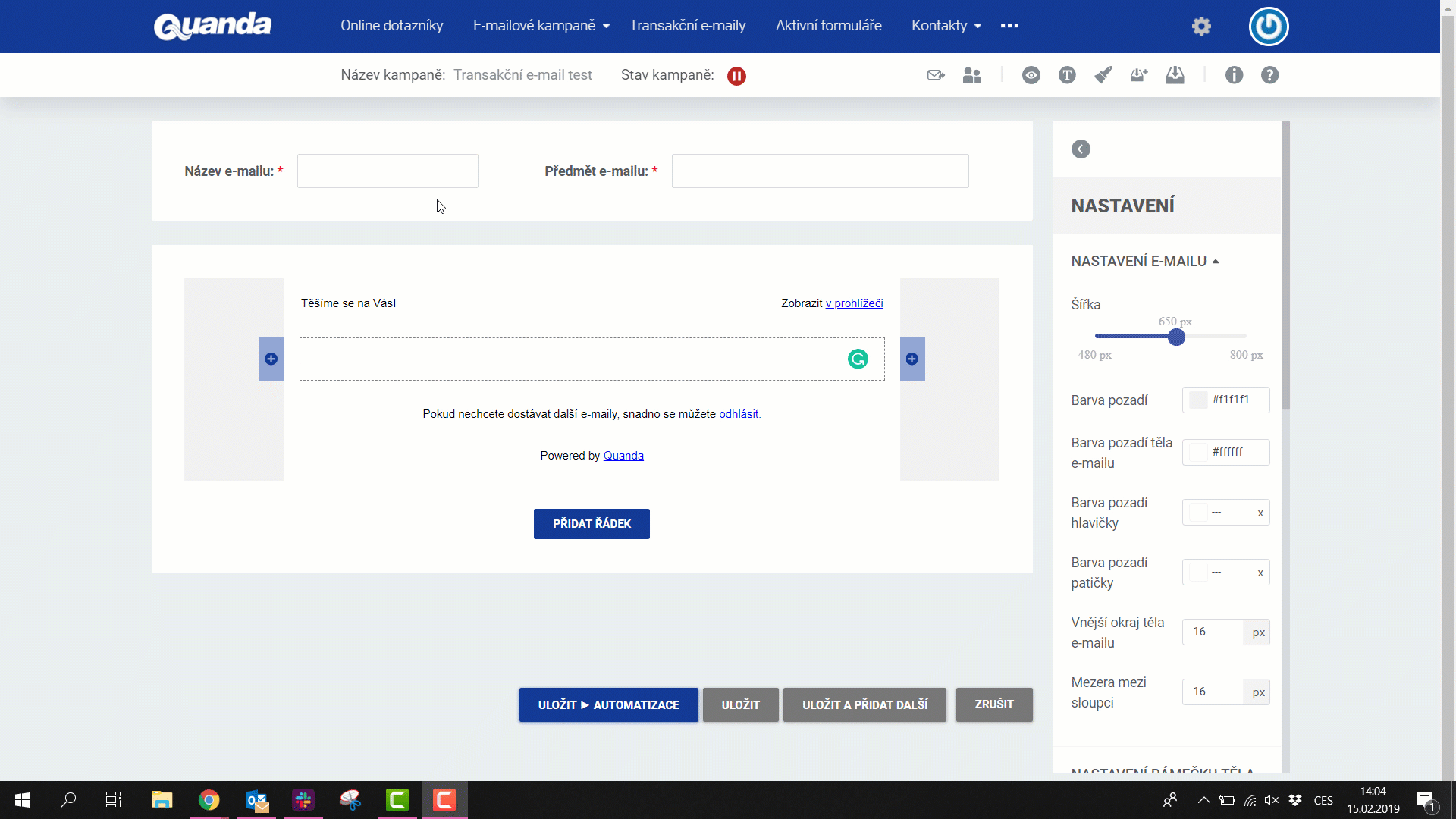The width and height of the screenshot is (1456, 819).
Task: Open Transakční e-maily menu item
Action: click(687, 26)
